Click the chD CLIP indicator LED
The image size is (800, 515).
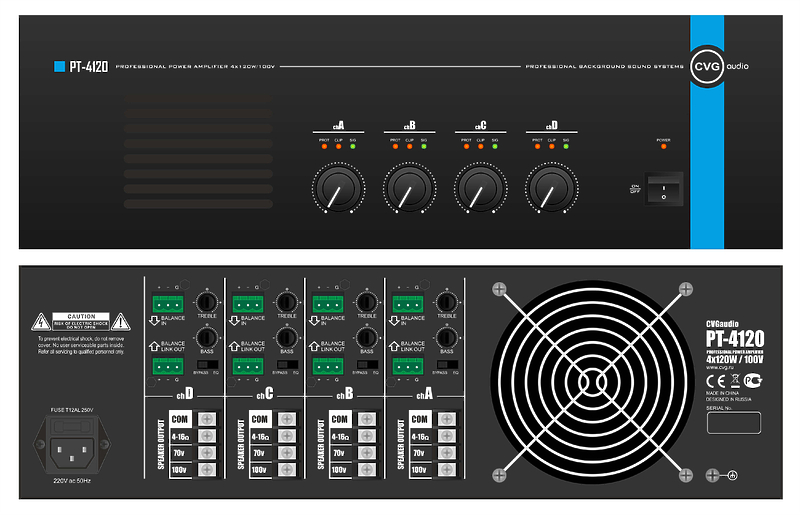[551, 146]
